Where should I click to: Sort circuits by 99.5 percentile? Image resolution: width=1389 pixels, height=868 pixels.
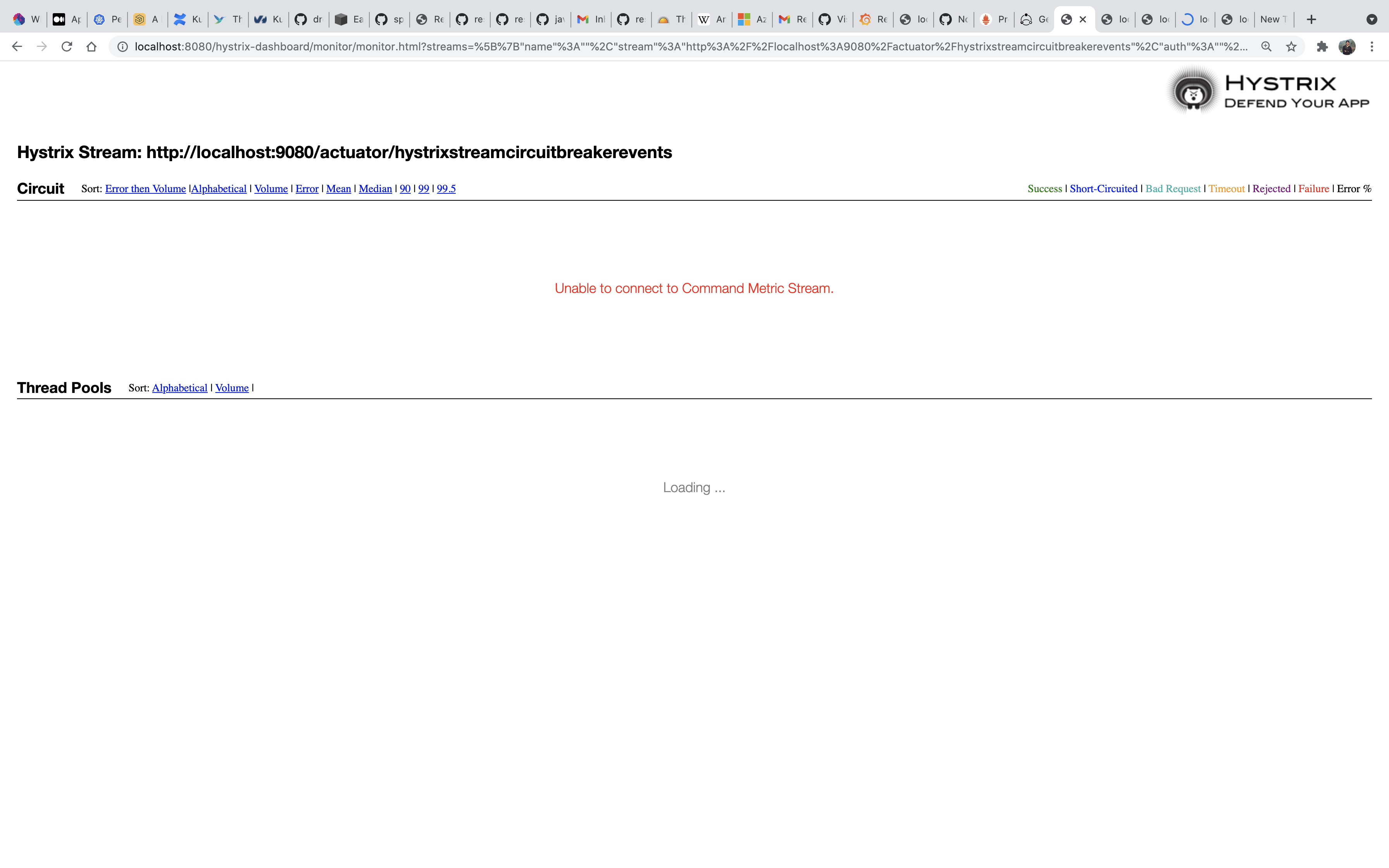coord(446,189)
